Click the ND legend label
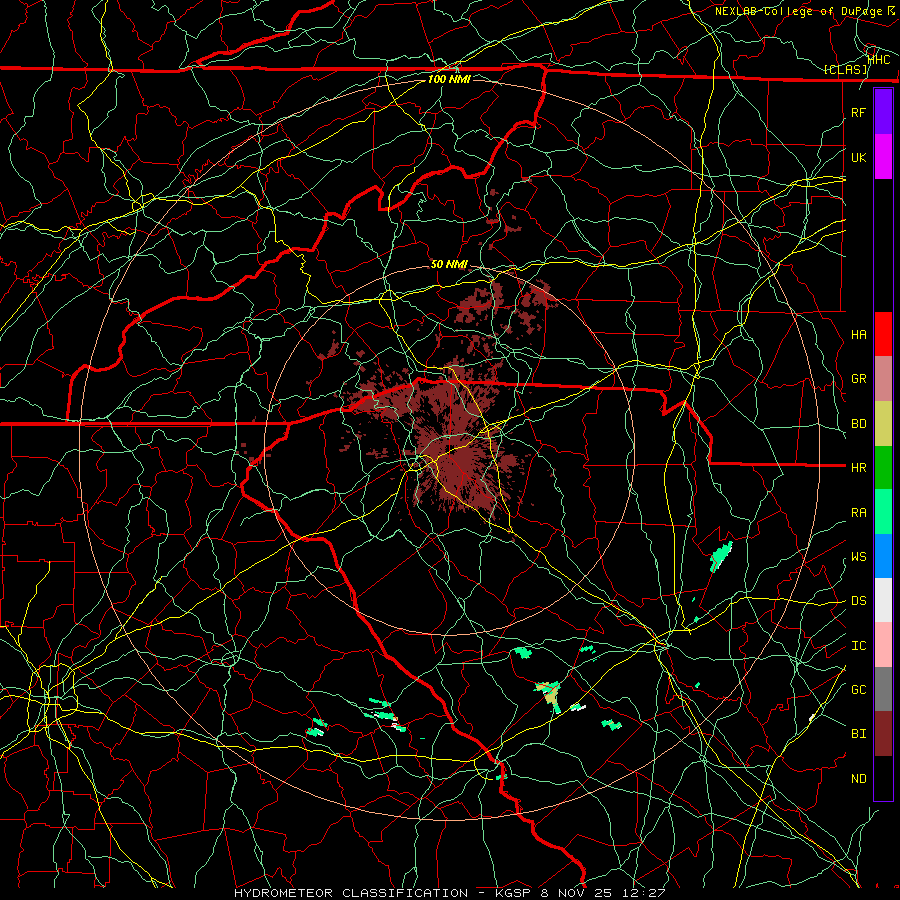The width and height of the screenshot is (900, 900). (x=858, y=779)
